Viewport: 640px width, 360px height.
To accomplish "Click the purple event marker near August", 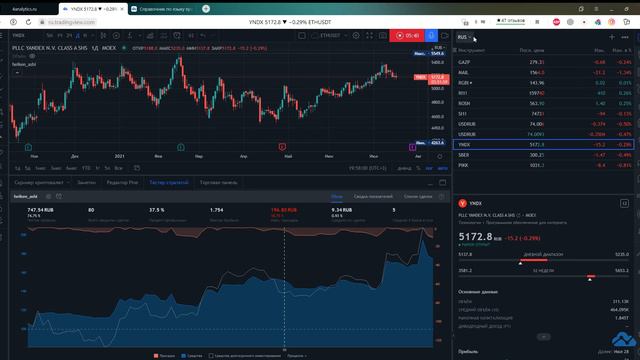I will click(413, 147).
